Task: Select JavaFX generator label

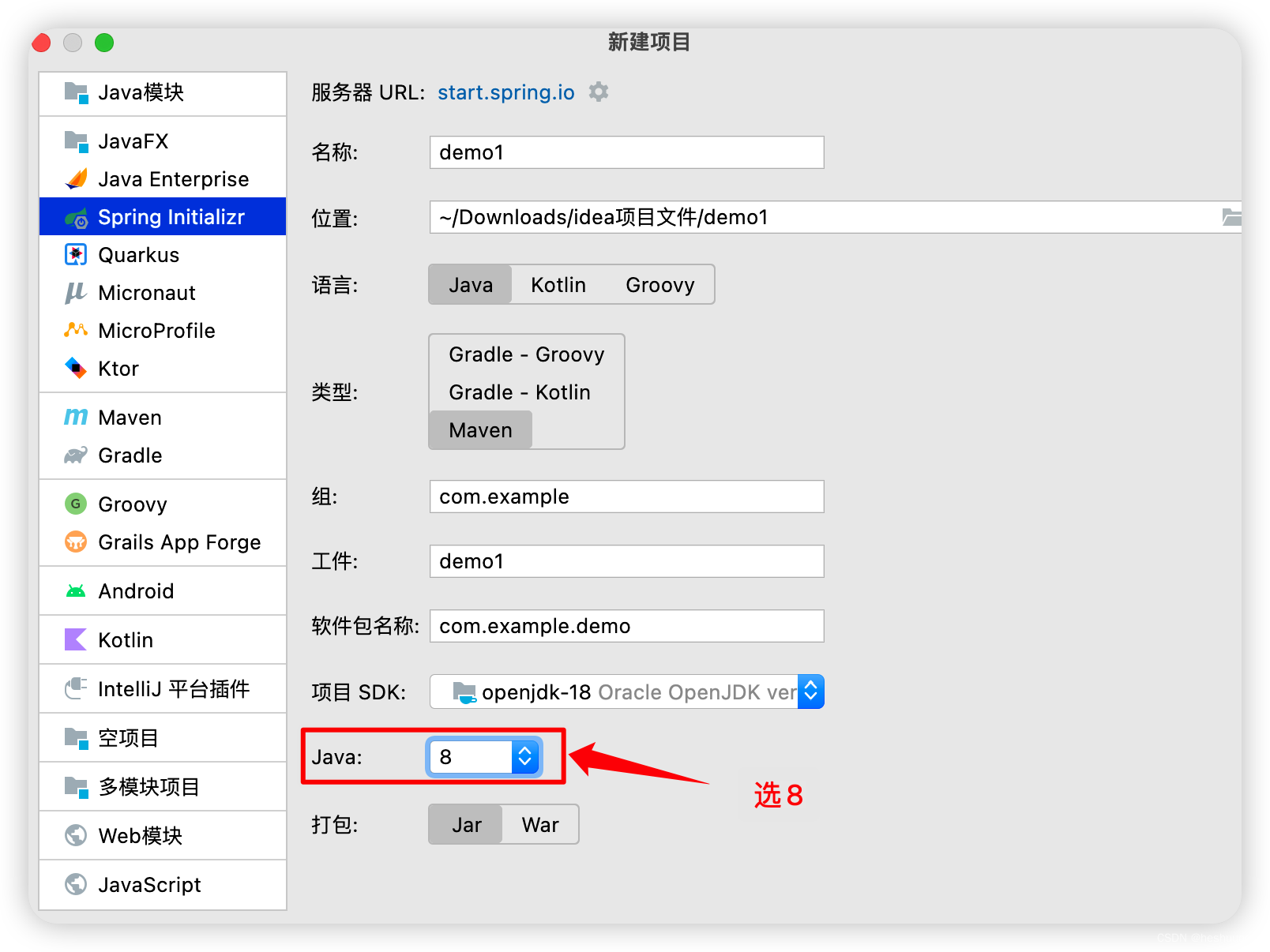Action: (133, 141)
